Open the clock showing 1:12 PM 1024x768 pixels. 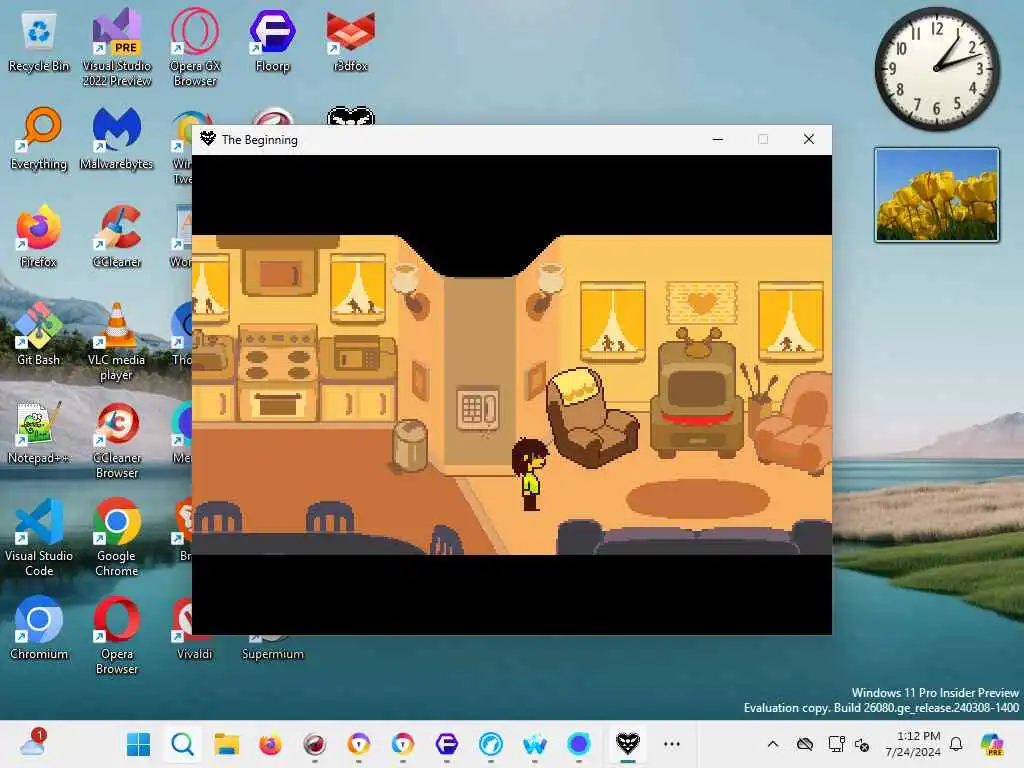(912, 744)
